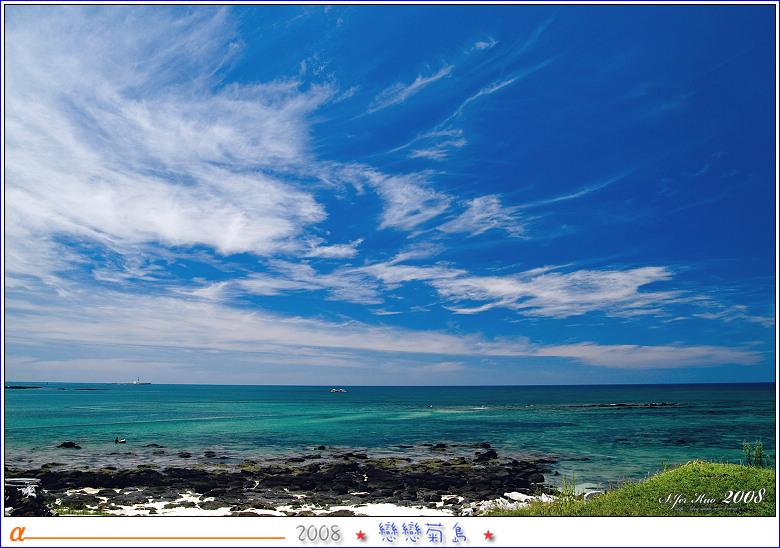
Task: Click the 'A-Jer Kuo 2008' signature watermark
Action: [712, 497]
